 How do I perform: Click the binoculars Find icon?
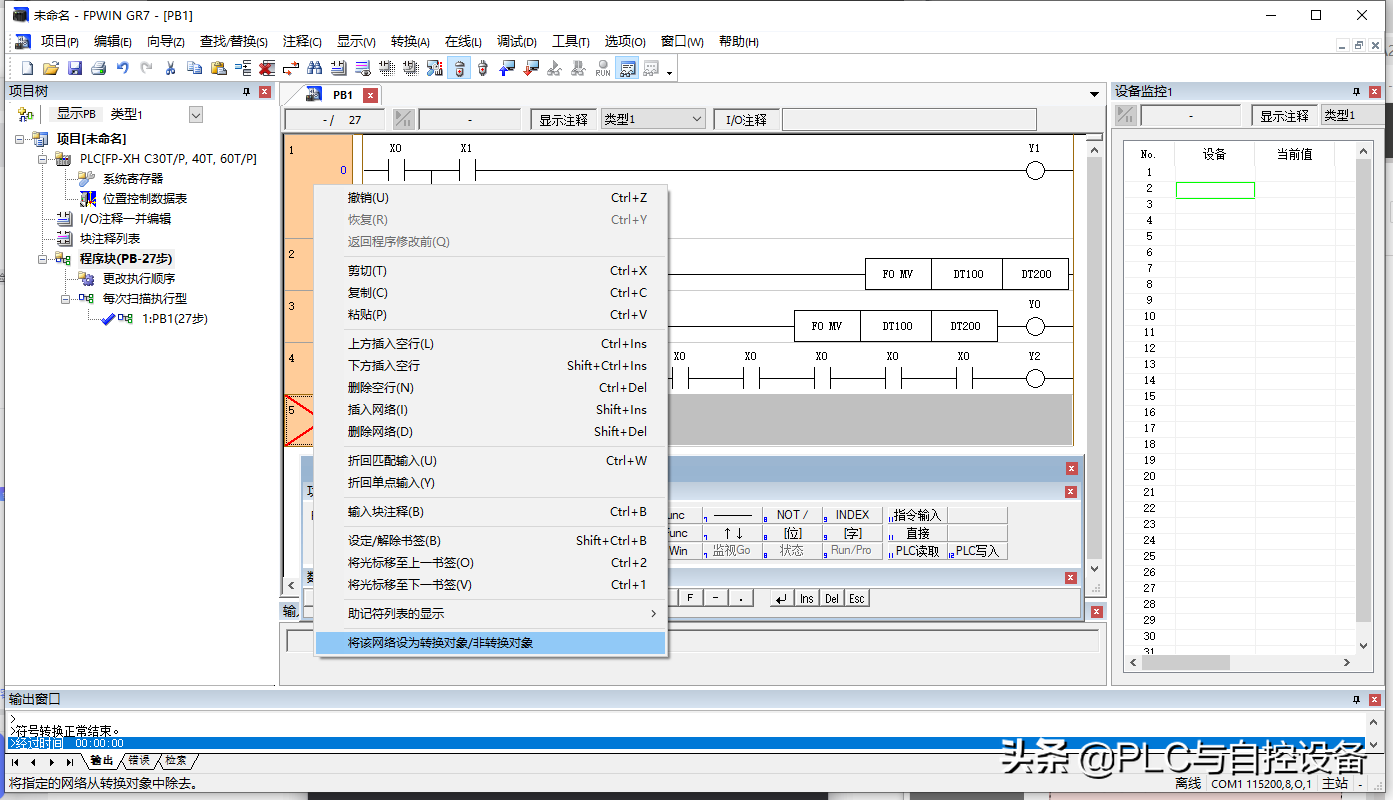tap(314, 68)
